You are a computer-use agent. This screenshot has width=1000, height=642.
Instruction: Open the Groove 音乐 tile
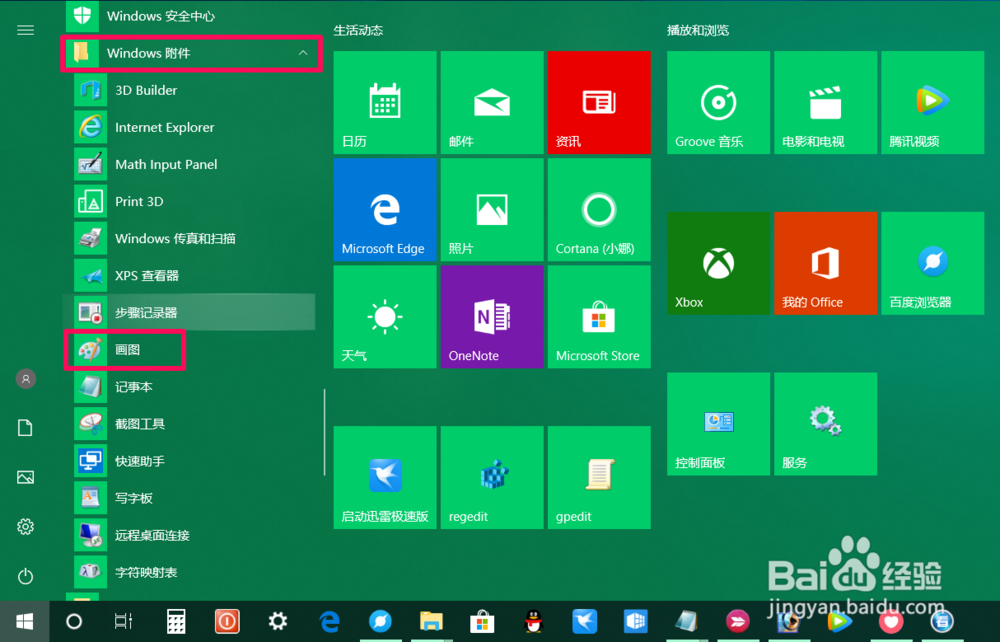[719, 103]
